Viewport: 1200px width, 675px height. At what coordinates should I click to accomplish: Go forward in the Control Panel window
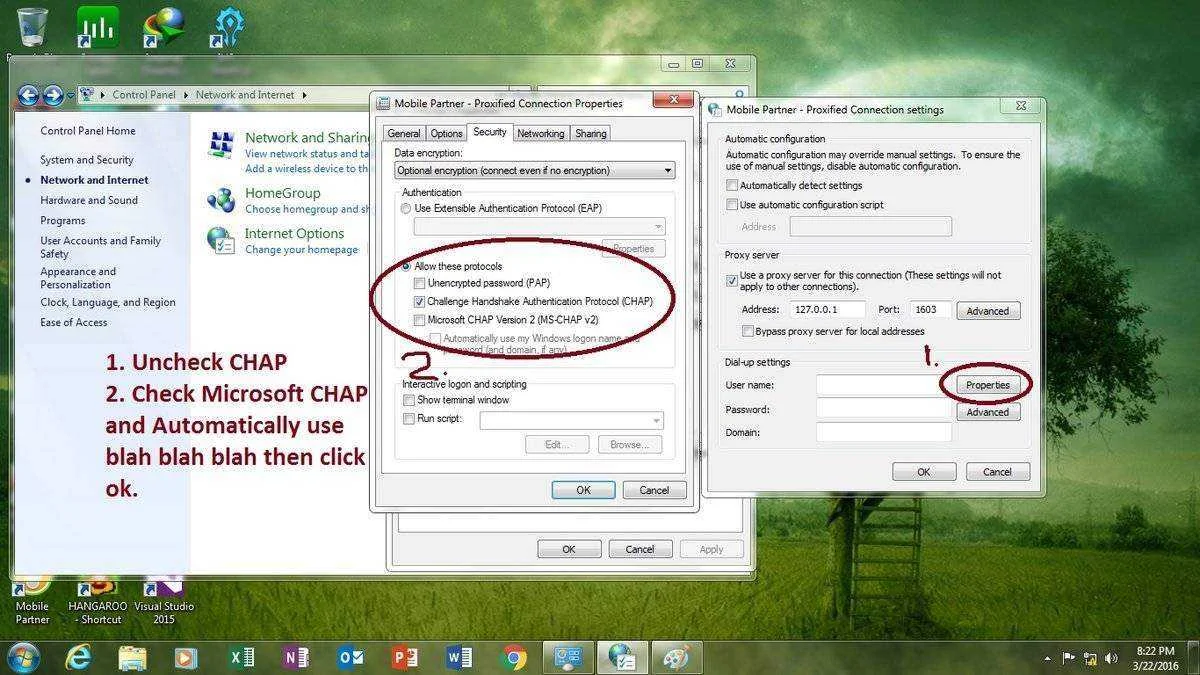tap(53, 95)
